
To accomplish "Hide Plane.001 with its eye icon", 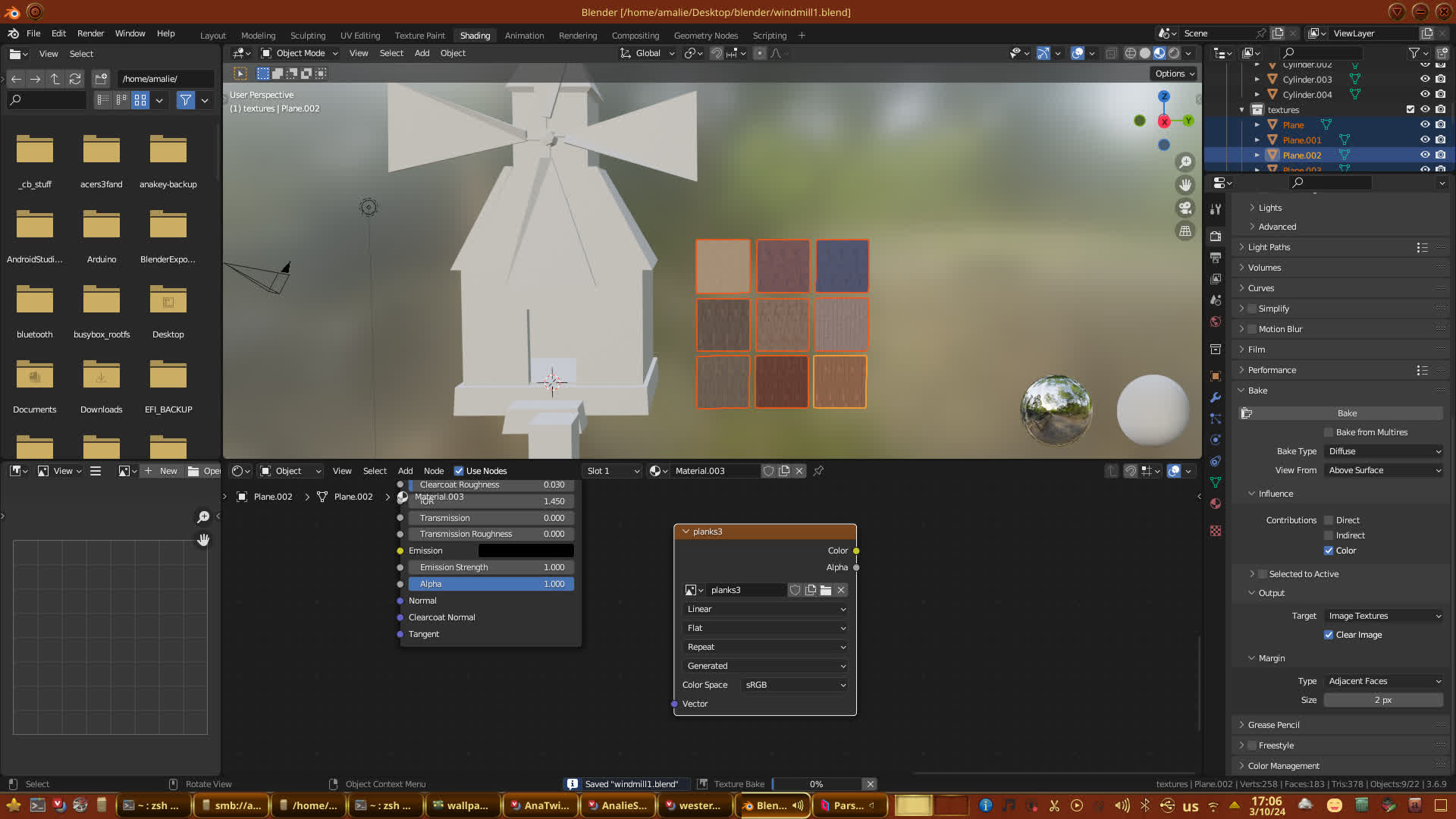I will pos(1425,140).
